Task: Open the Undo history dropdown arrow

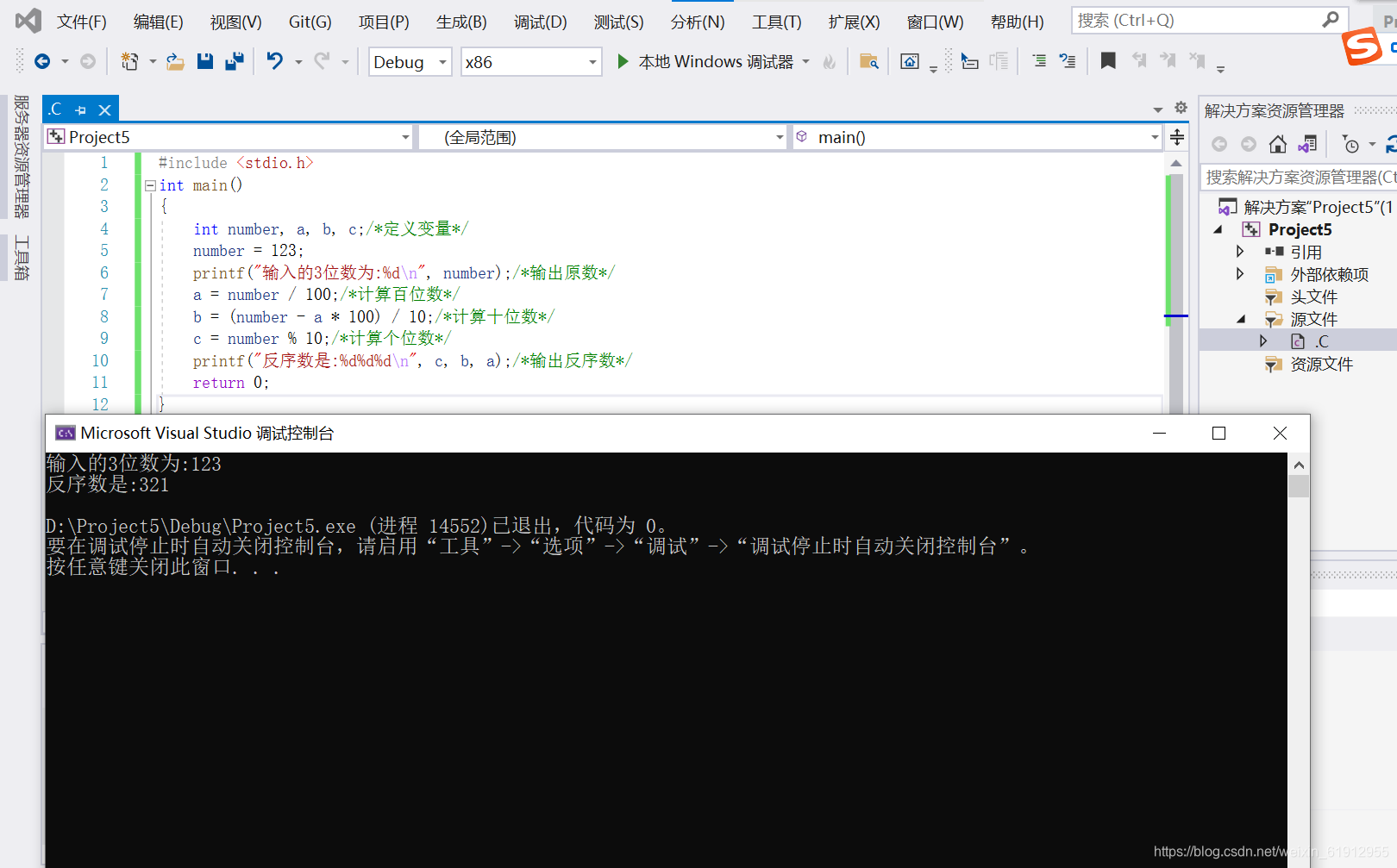Action: click(x=298, y=61)
